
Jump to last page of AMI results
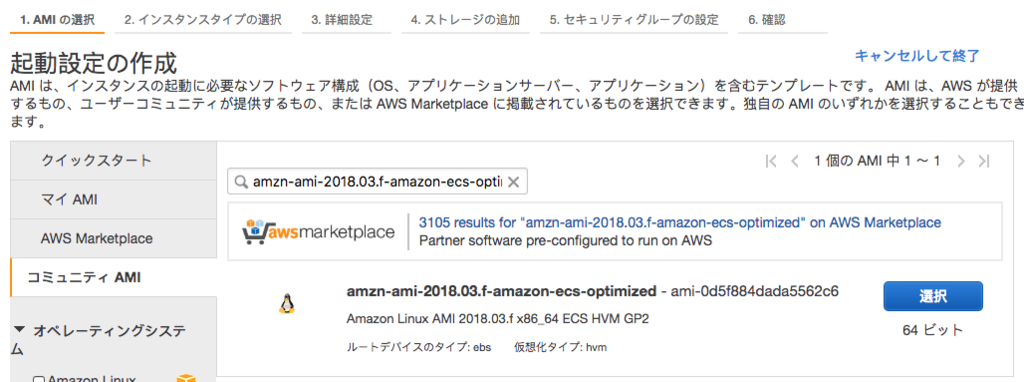984,161
